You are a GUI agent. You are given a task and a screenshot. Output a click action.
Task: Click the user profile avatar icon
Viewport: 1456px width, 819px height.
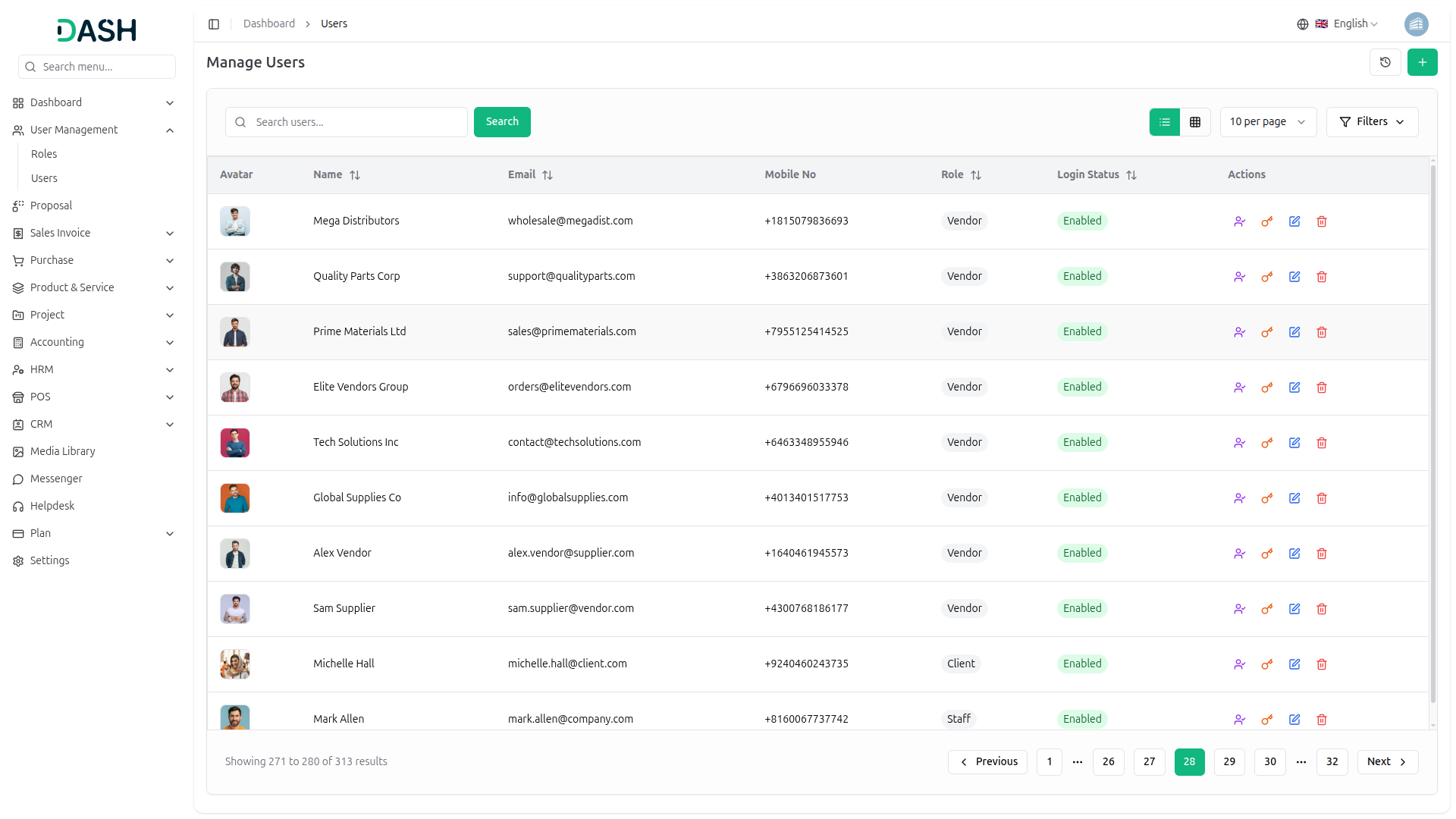(x=1416, y=24)
